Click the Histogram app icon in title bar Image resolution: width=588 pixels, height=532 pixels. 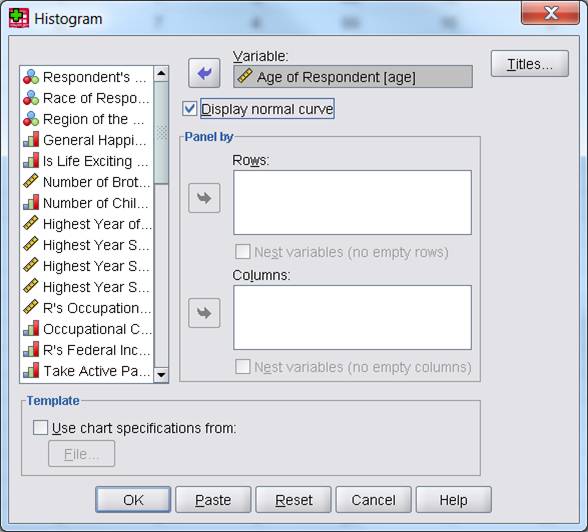pos(19,18)
